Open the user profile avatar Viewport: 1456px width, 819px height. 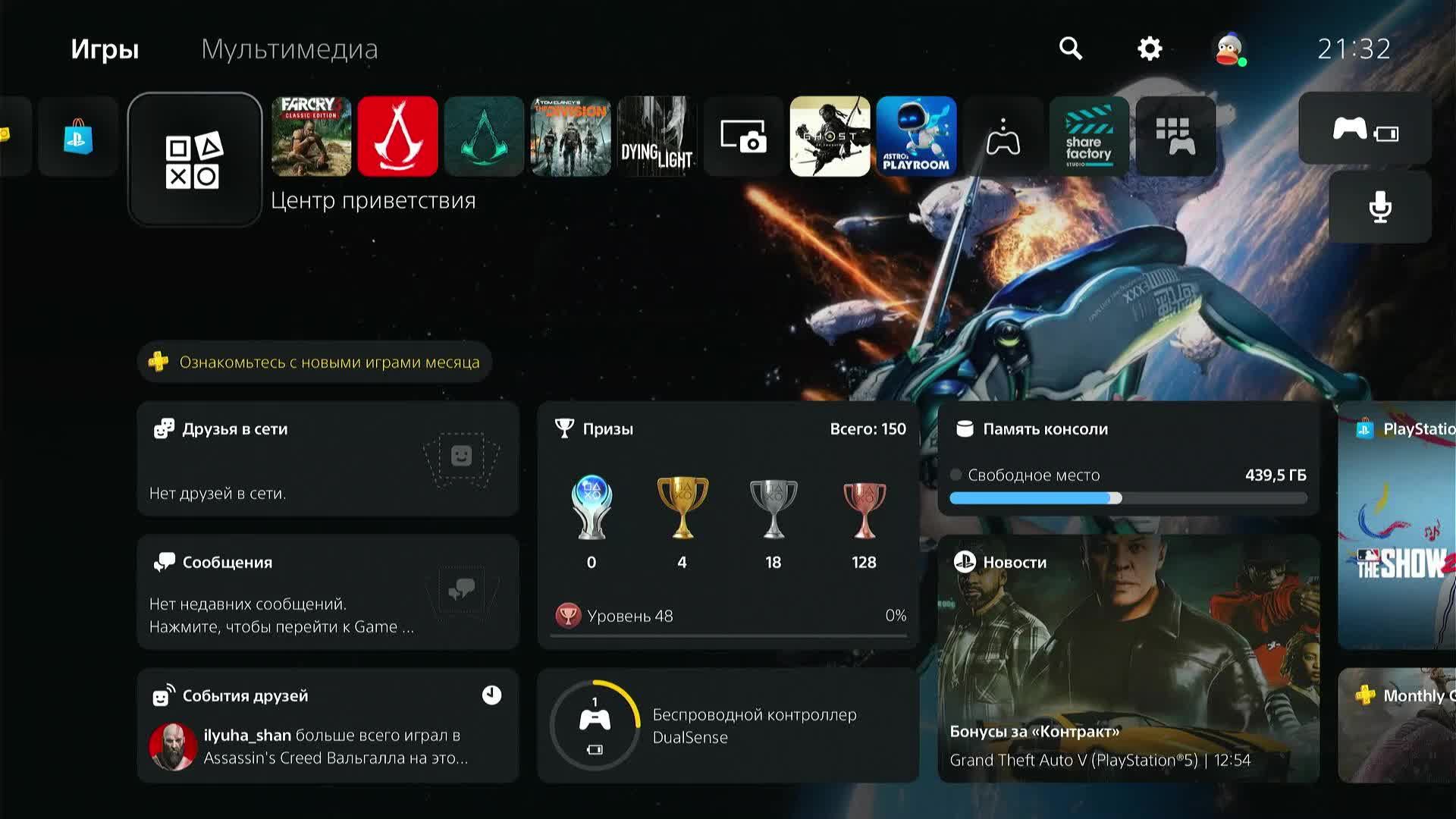click(1228, 49)
